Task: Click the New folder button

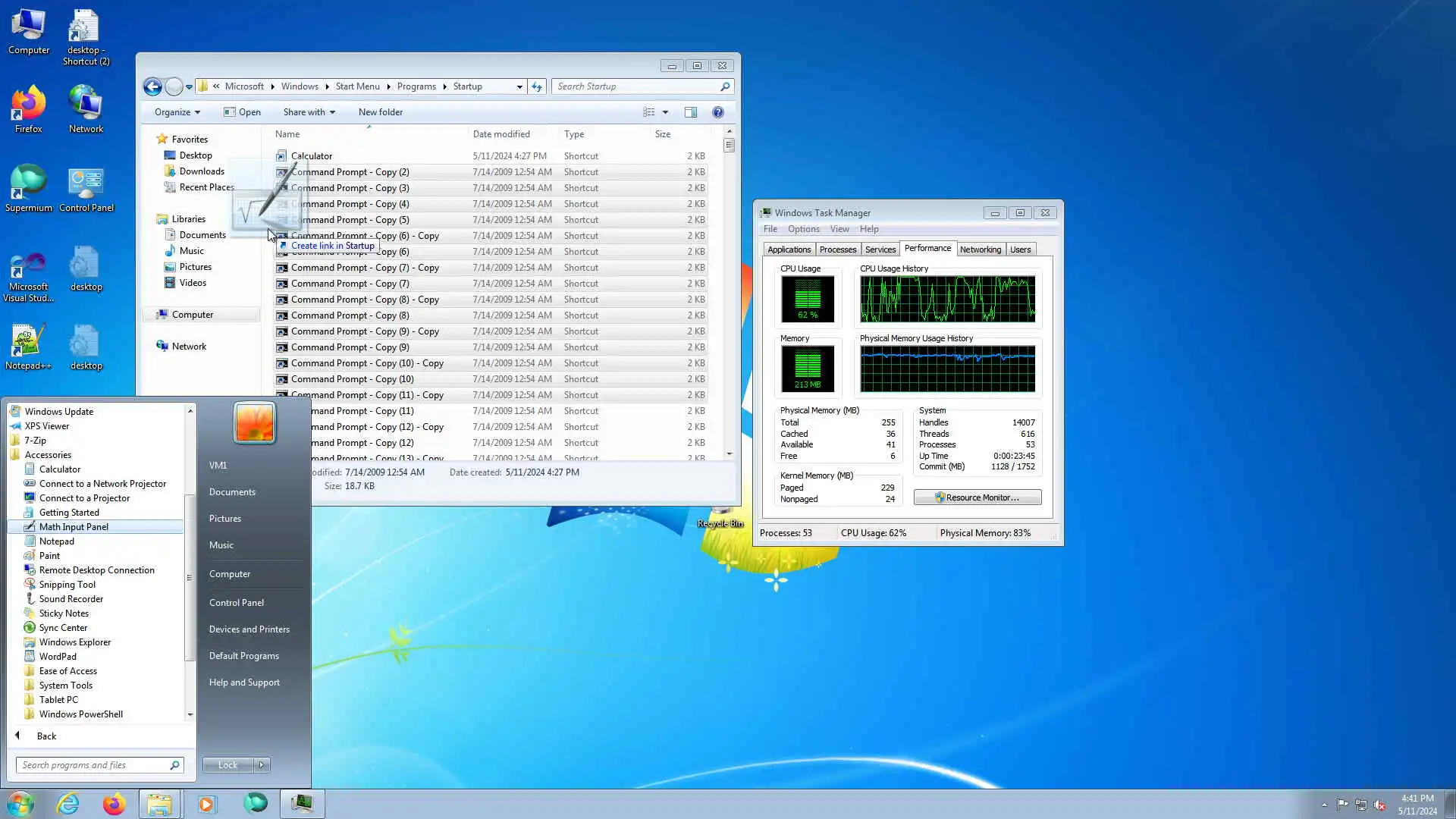Action: (380, 112)
